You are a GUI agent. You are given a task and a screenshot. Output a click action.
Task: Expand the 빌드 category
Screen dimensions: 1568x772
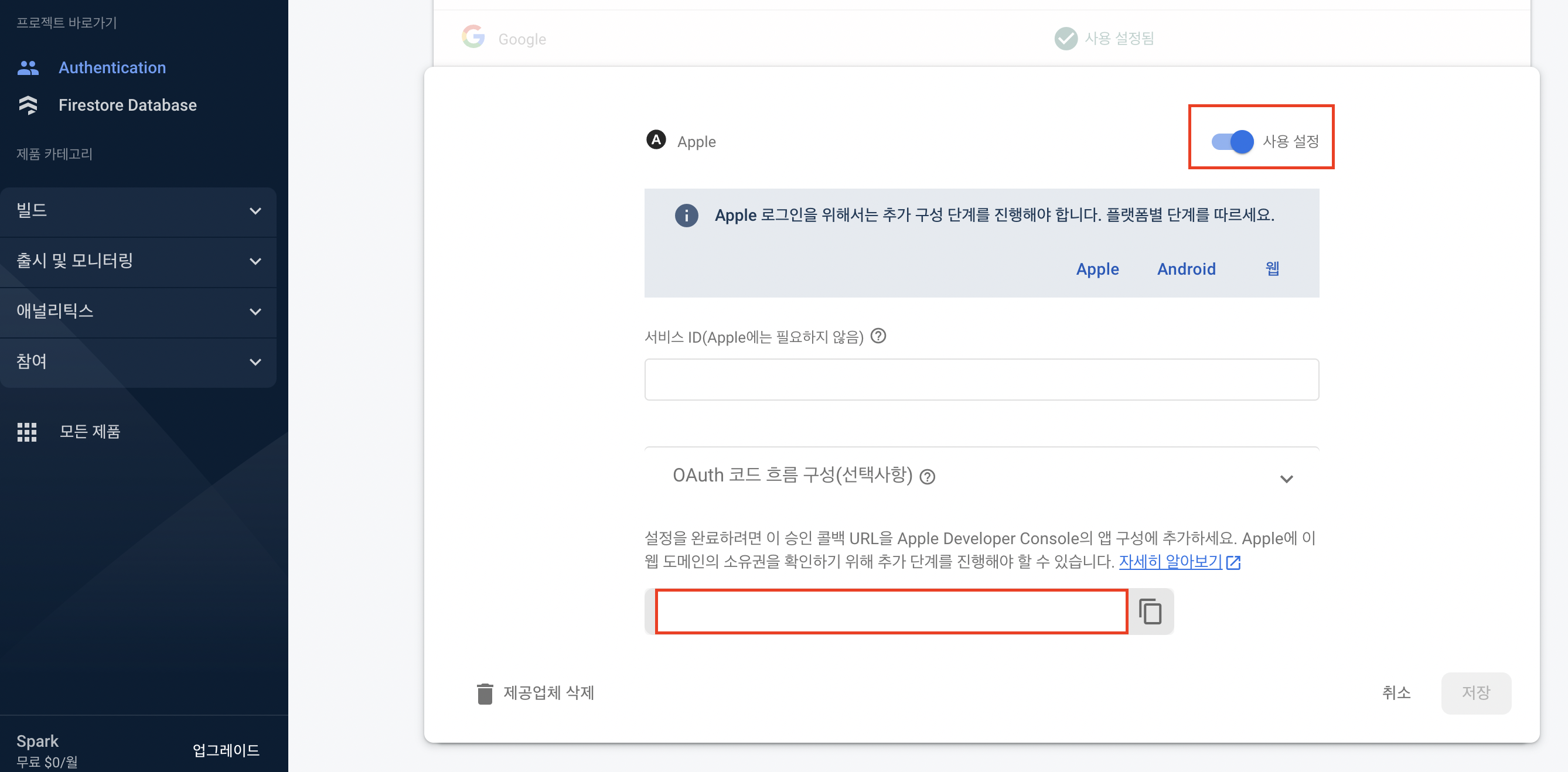pyautogui.click(x=255, y=211)
